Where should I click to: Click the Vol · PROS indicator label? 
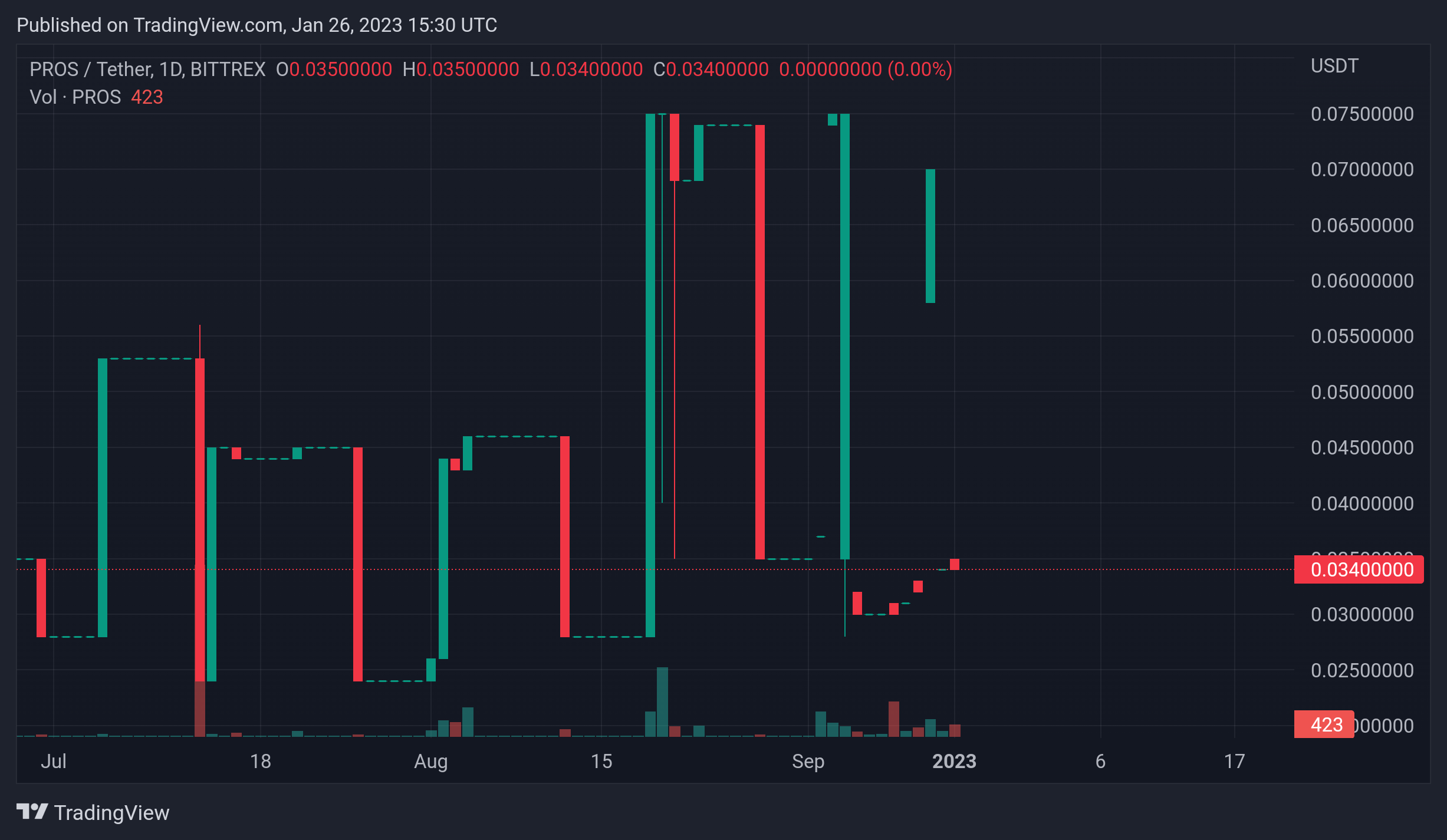tap(75, 97)
